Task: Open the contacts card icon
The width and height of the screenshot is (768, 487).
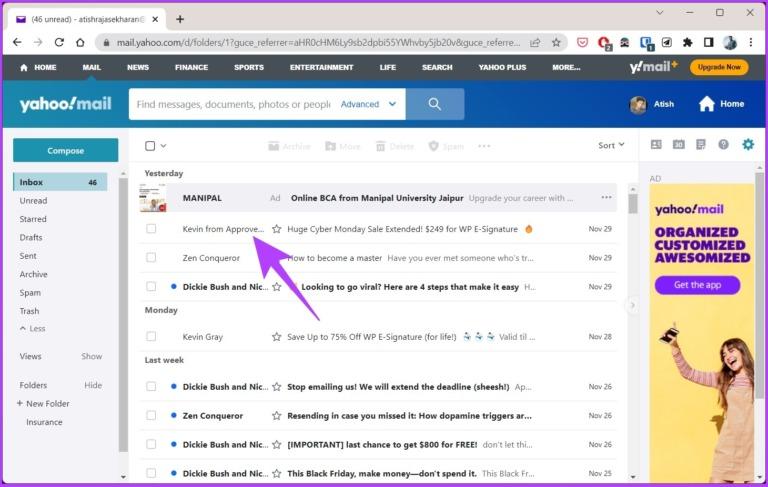Action: [656, 145]
